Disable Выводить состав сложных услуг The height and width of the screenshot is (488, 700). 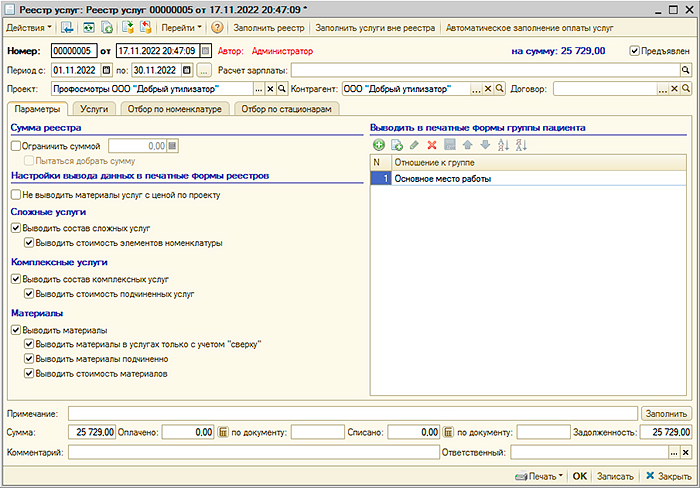[16, 228]
